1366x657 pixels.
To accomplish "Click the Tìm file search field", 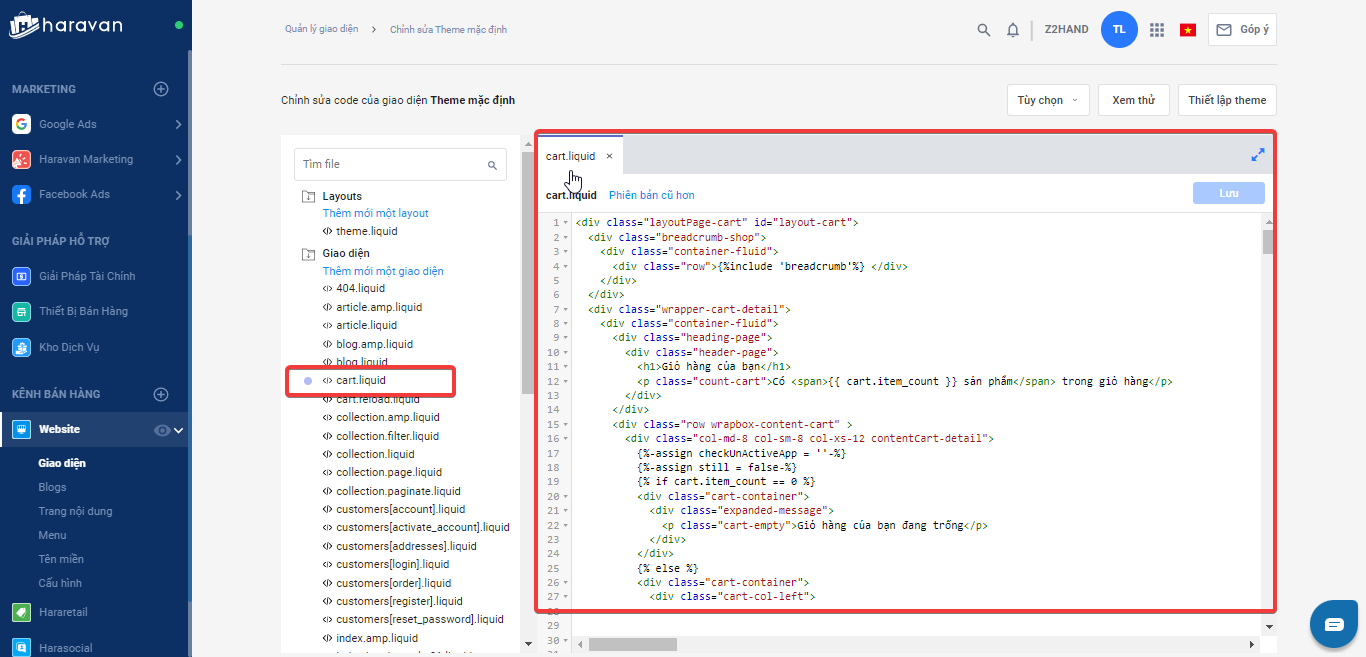I will (392, 164).
